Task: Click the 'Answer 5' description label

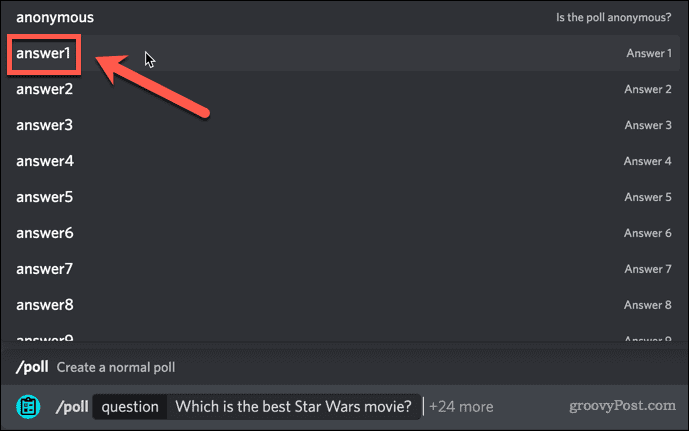Action: [x=648, y=197]
